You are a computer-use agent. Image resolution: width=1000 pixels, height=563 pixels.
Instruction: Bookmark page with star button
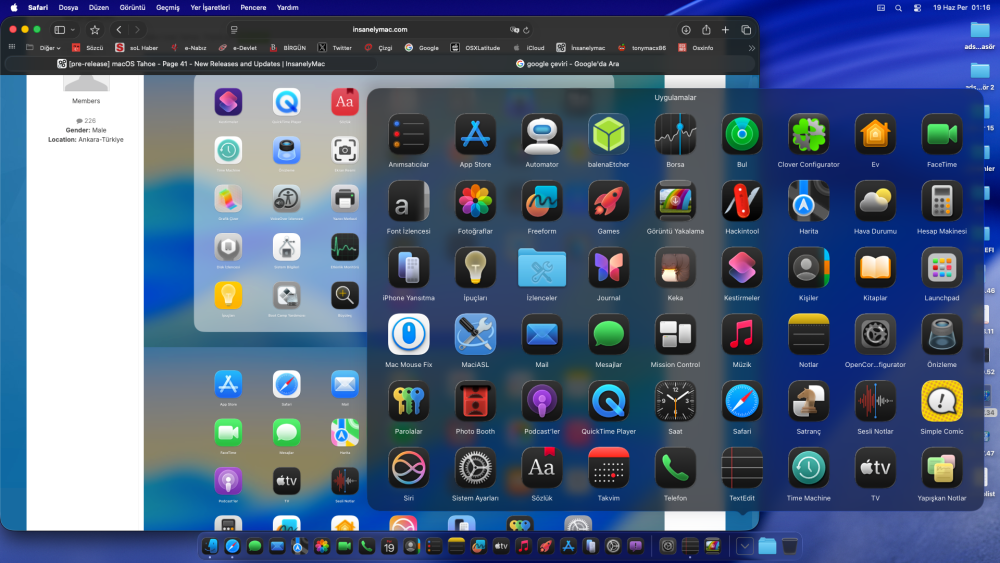click(x=94, y=30)
